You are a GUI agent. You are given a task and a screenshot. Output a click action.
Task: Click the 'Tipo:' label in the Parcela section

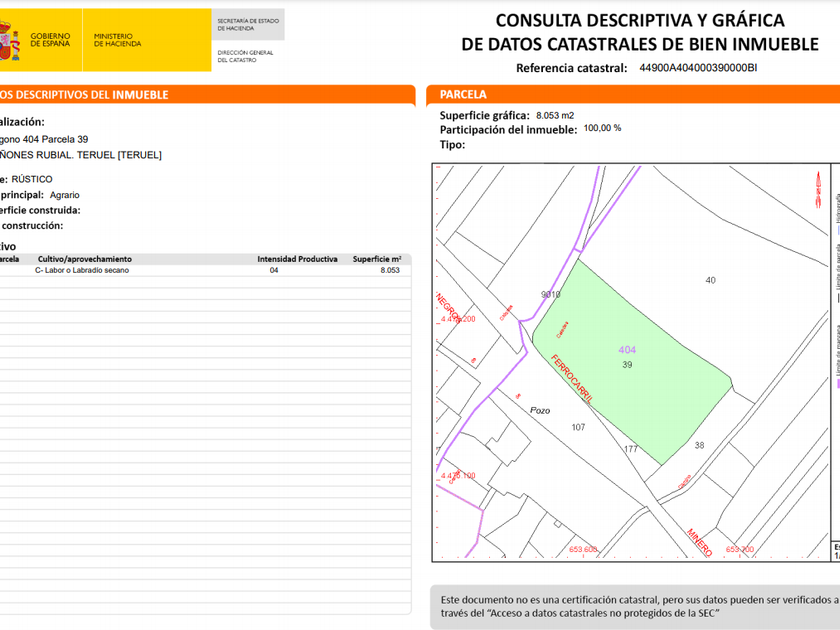click(x=452, y=145)
